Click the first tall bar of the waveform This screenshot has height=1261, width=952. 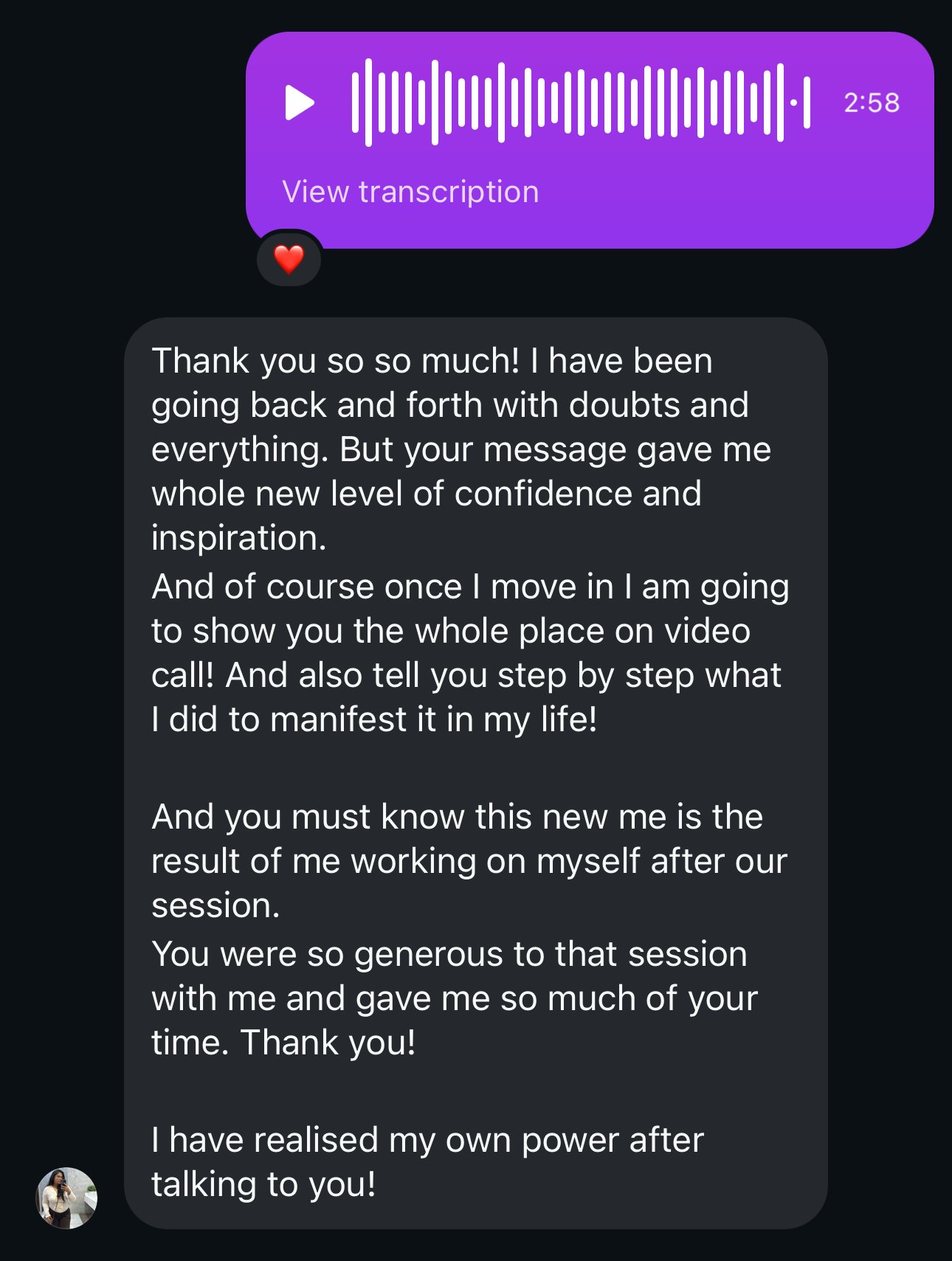click(x=368, y=103)
